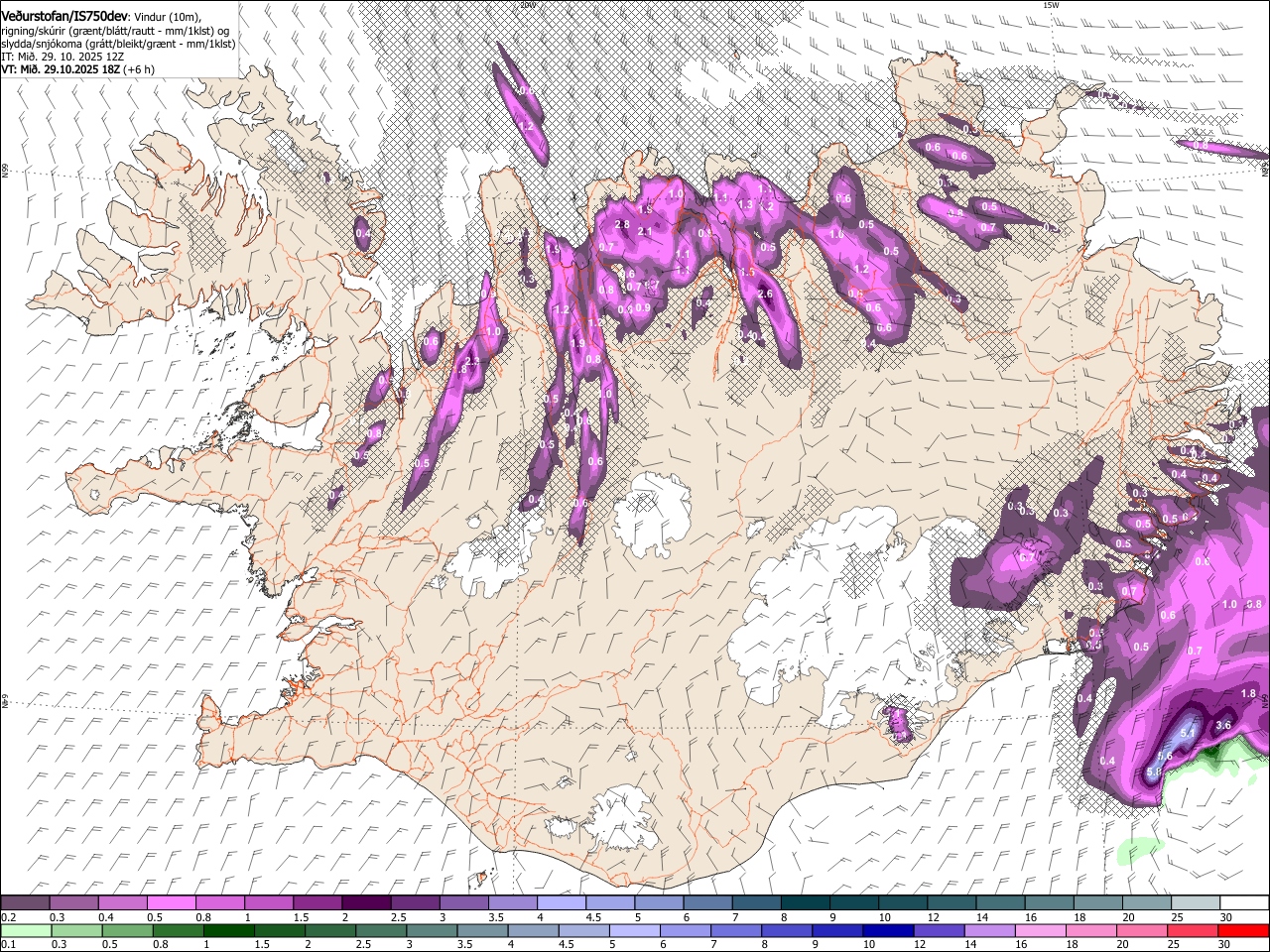Select top-scale swatch for 10–12 mm
The height and width of the screenshot is (952, 1270).
pos(903,903)
